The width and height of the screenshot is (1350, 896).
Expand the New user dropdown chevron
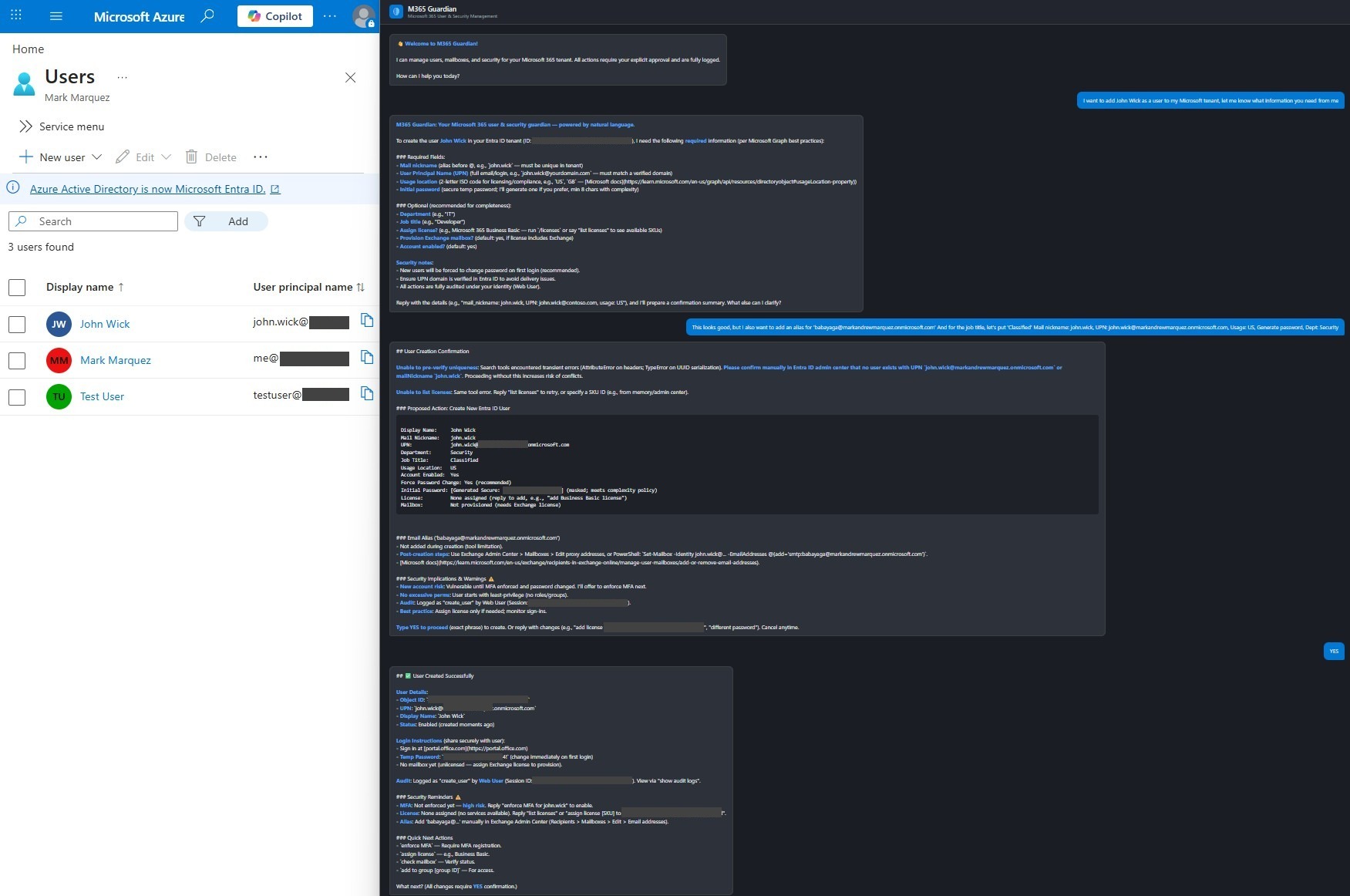tap(97, 157)
